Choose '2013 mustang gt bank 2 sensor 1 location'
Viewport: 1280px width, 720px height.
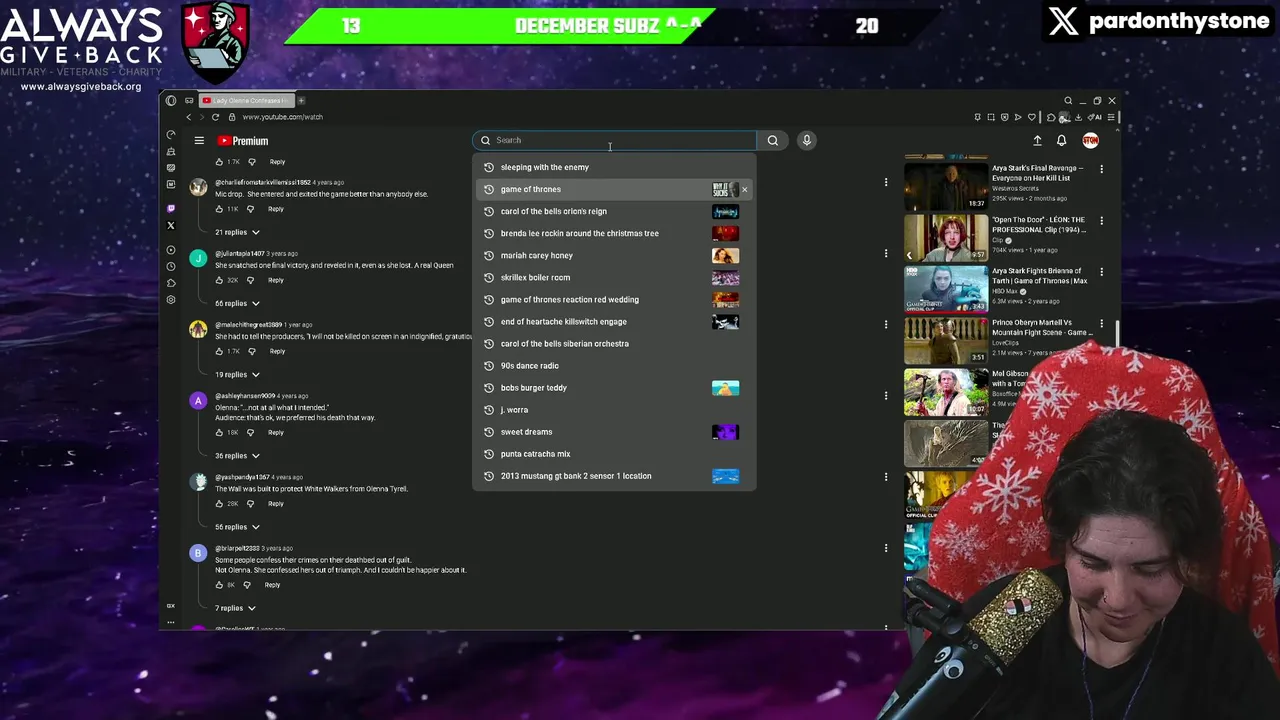tap(614, 475)
